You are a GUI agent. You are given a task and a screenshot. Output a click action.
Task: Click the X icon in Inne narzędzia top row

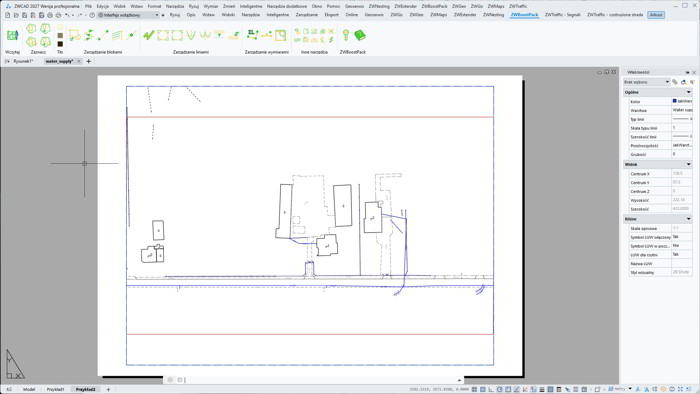pyautogui.click(x=331, y=31)
